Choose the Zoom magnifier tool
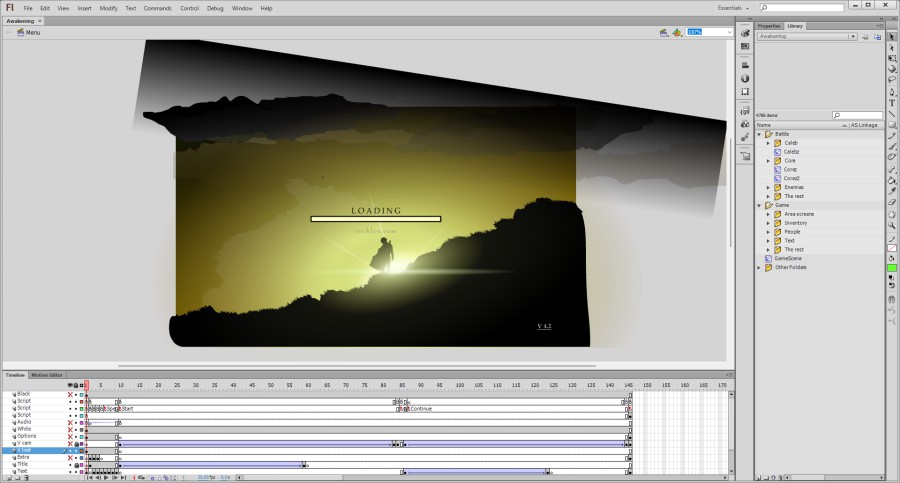This screenshot has height=483, width=900. click(892, 225)
